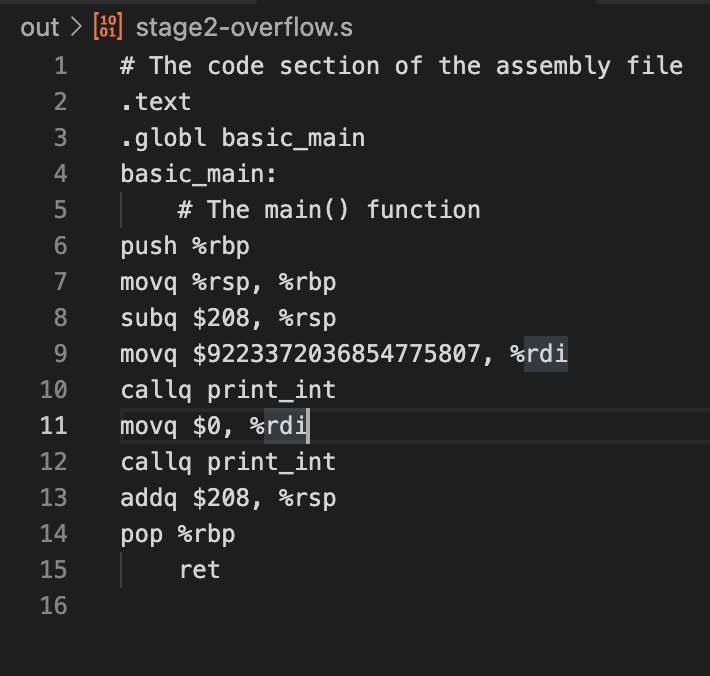Click '.globl basic_main' on line 3
This screenshot has width=710, height=676.
[x=242, y=138]
